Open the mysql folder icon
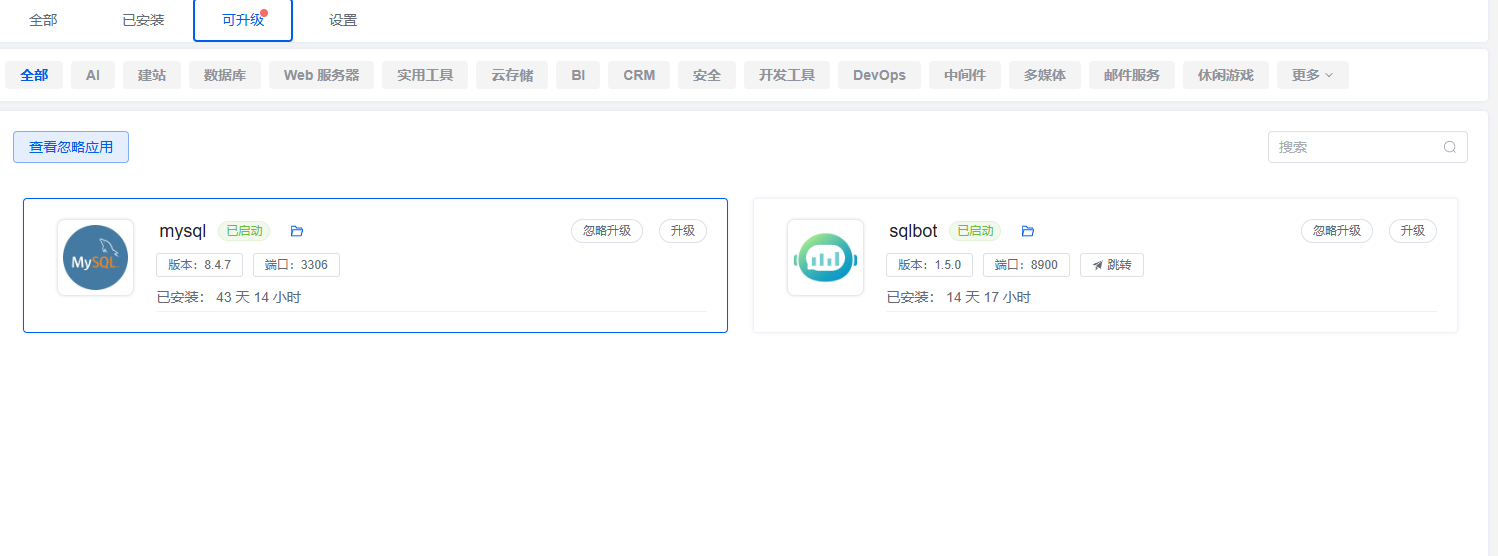Screen dimensions: 1498x556 point(296,231)
